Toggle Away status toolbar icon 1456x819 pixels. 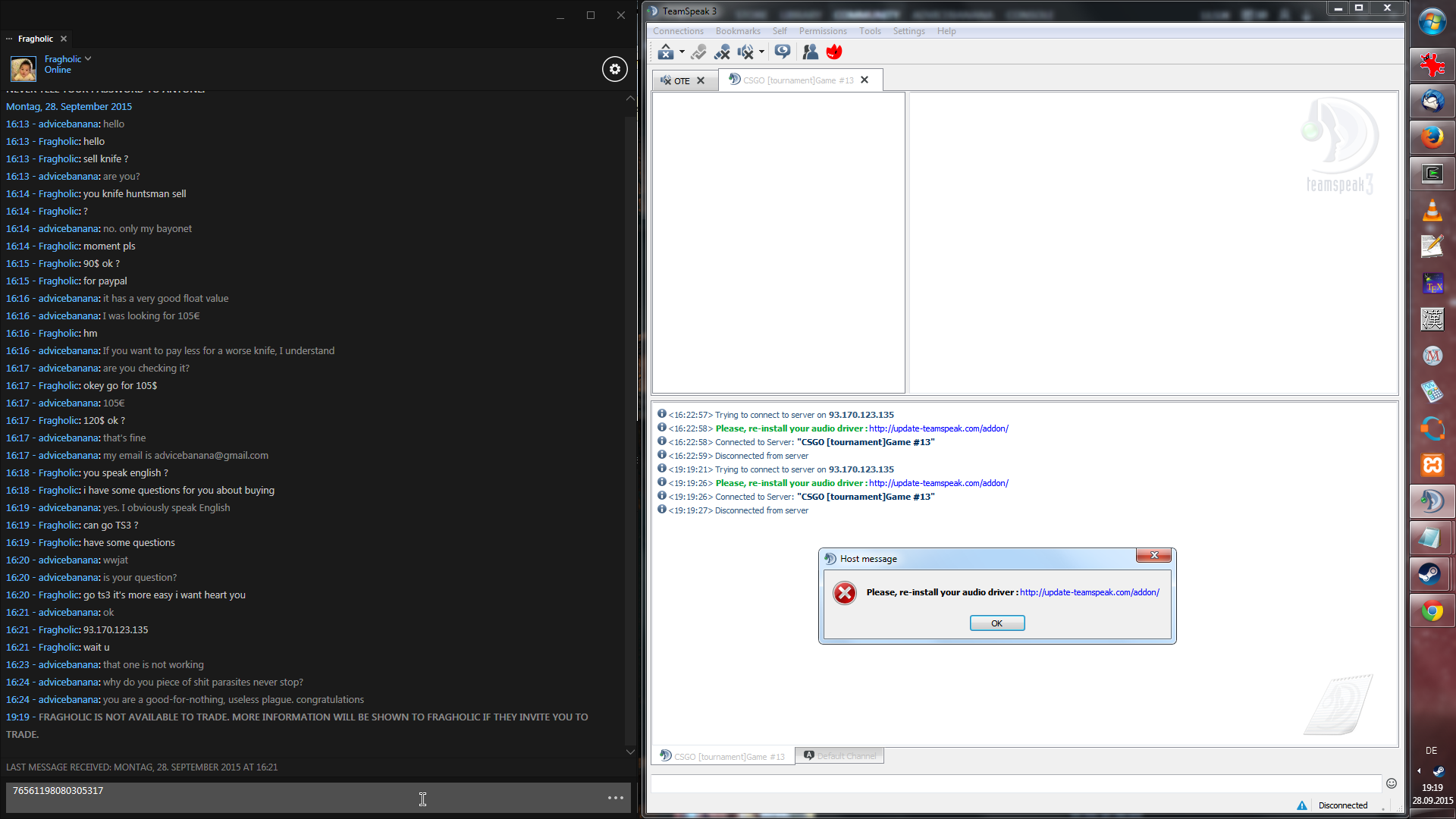tap(665, 52)
